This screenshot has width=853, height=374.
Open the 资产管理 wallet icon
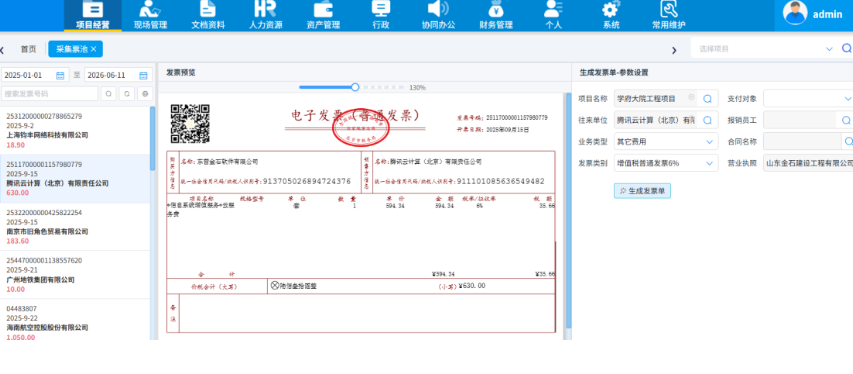(324, 9)
